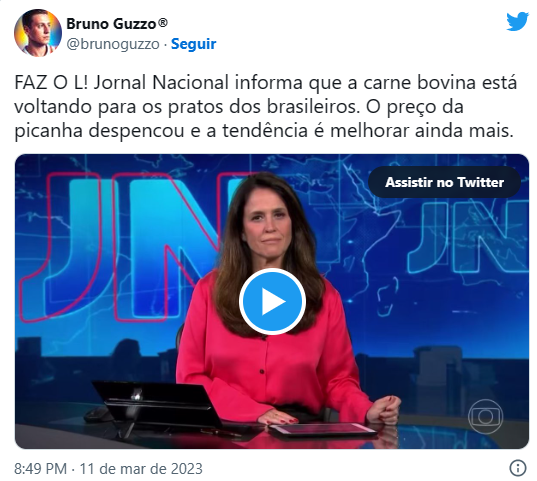Open Bruno Guzzo's profile avatar
Image resolution: width=537 pixels, height=481 pixels.
38,33
